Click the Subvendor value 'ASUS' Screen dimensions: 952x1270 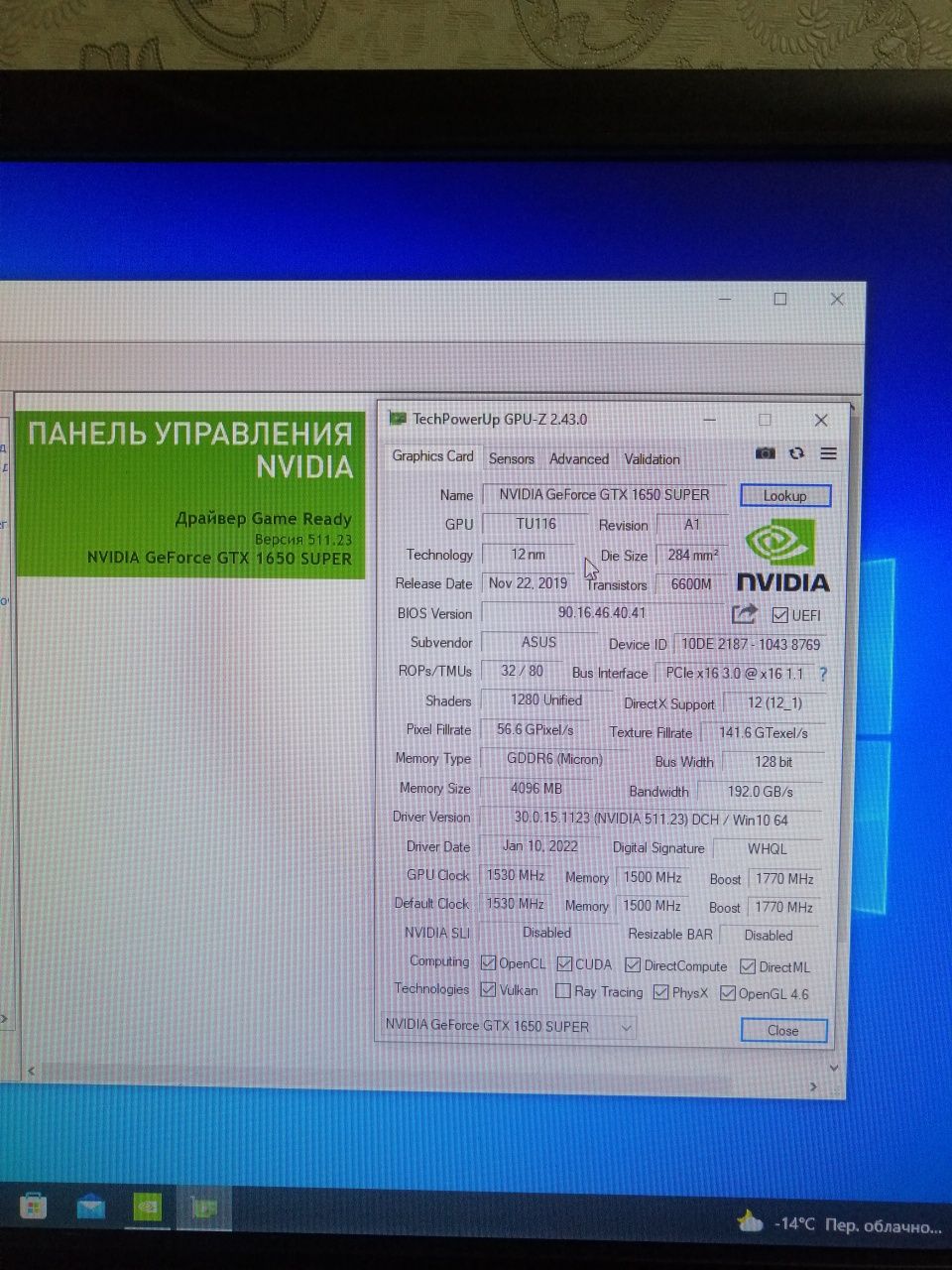point(539,642)
